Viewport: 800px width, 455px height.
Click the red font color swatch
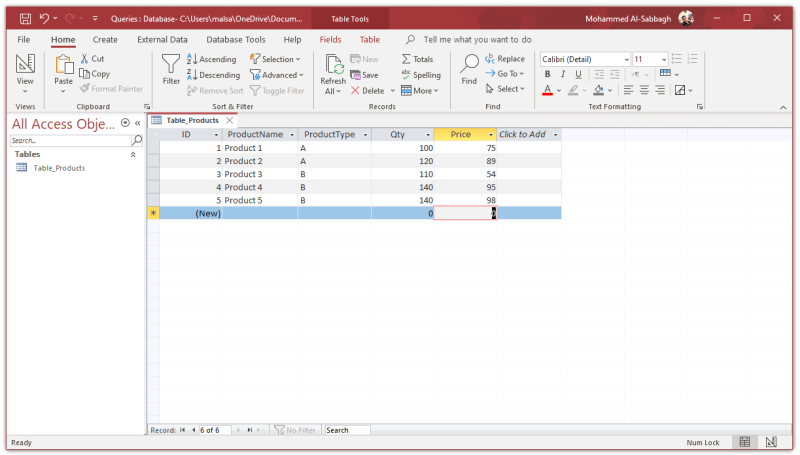tap(547, 91)
